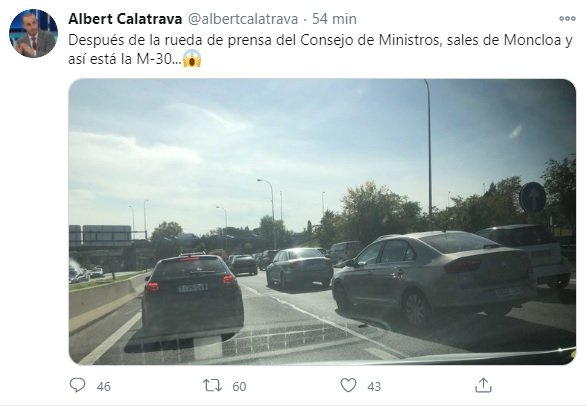Open the Albert Calatrava display name
Image resolution: width=587 pixels, height=406 pixels.
[x=125, y=19]
